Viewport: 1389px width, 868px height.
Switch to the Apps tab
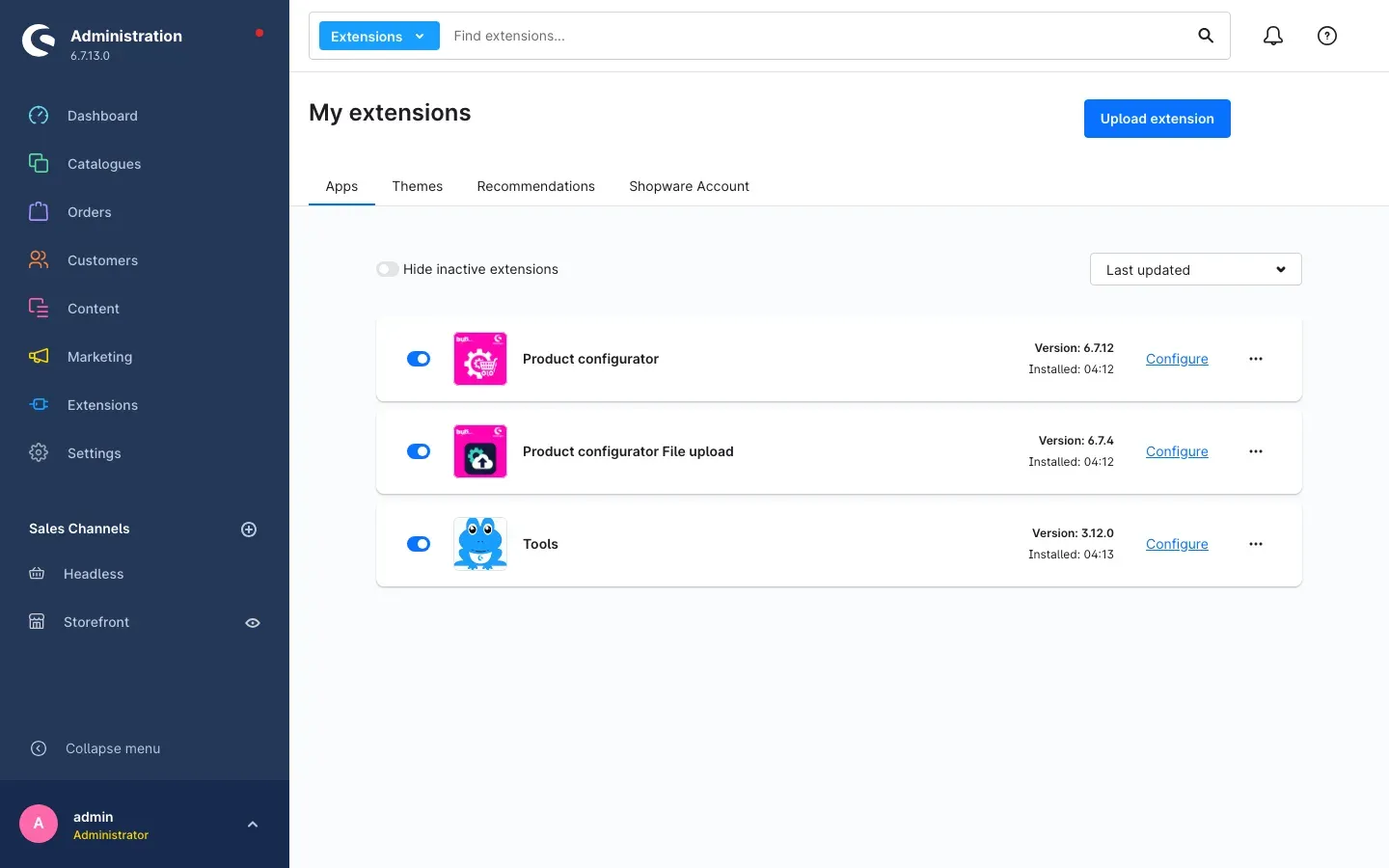pos(341,186)
